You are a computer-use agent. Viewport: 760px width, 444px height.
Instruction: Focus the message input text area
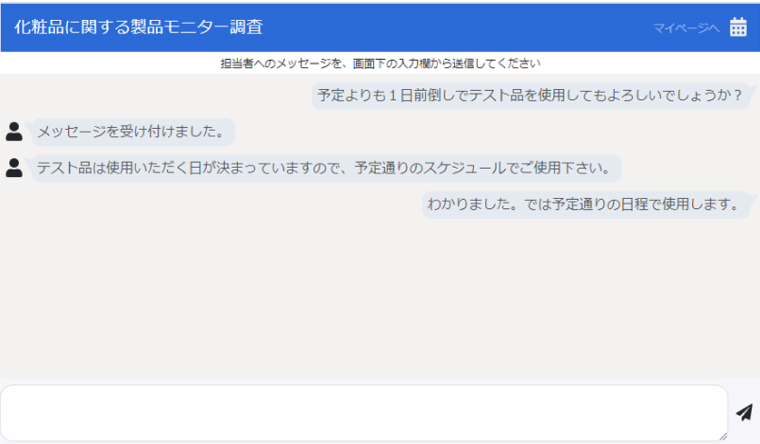364,413
